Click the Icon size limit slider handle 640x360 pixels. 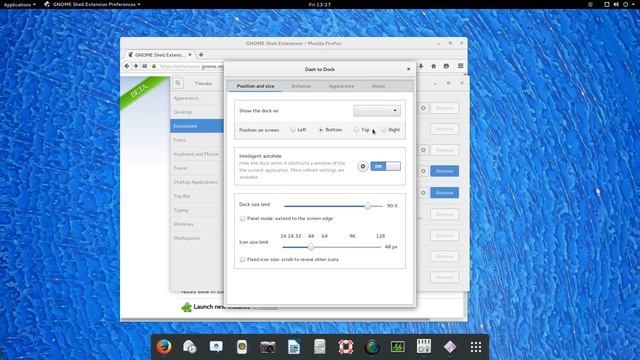(311, 247)
